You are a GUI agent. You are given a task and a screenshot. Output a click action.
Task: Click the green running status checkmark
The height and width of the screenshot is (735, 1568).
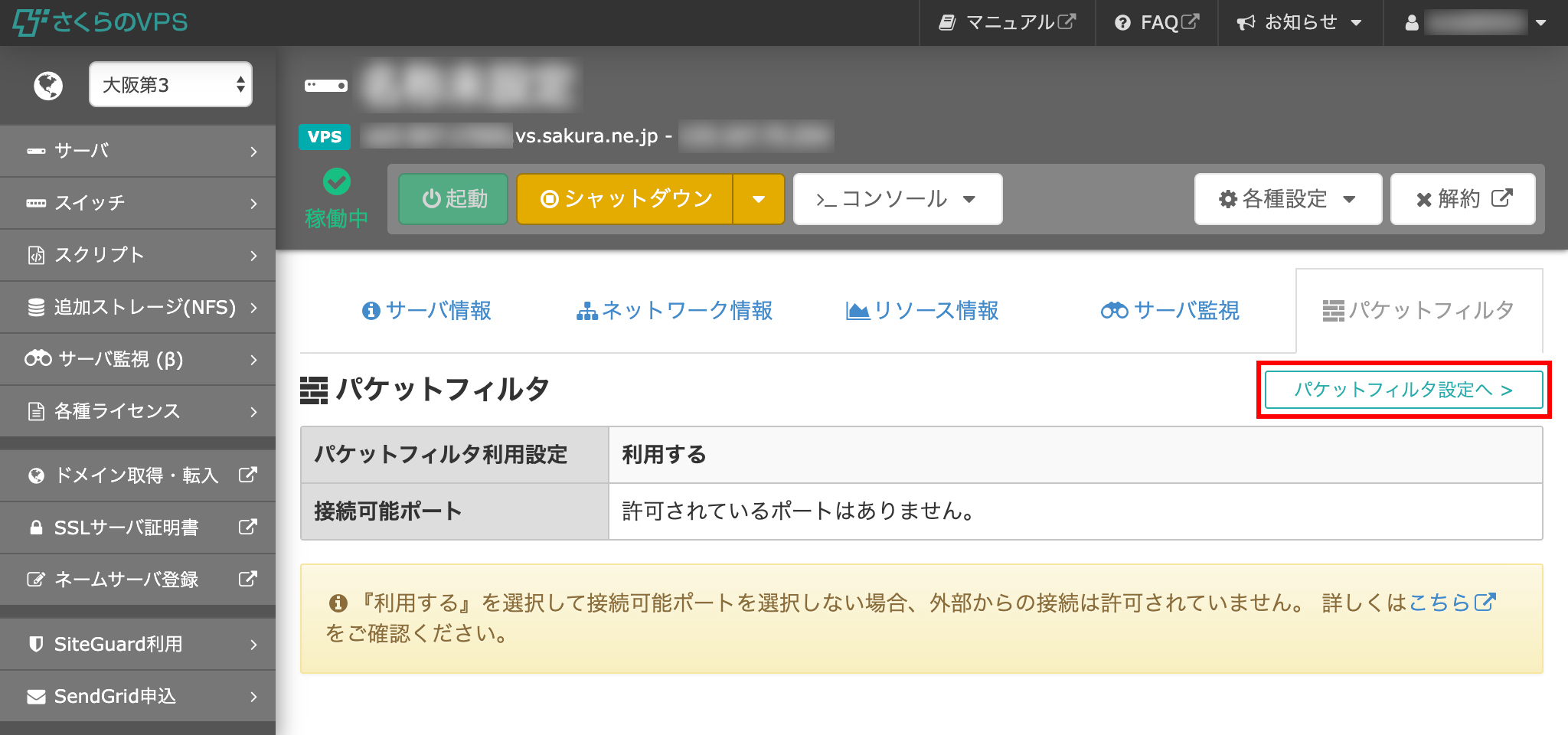coord(337,182)
